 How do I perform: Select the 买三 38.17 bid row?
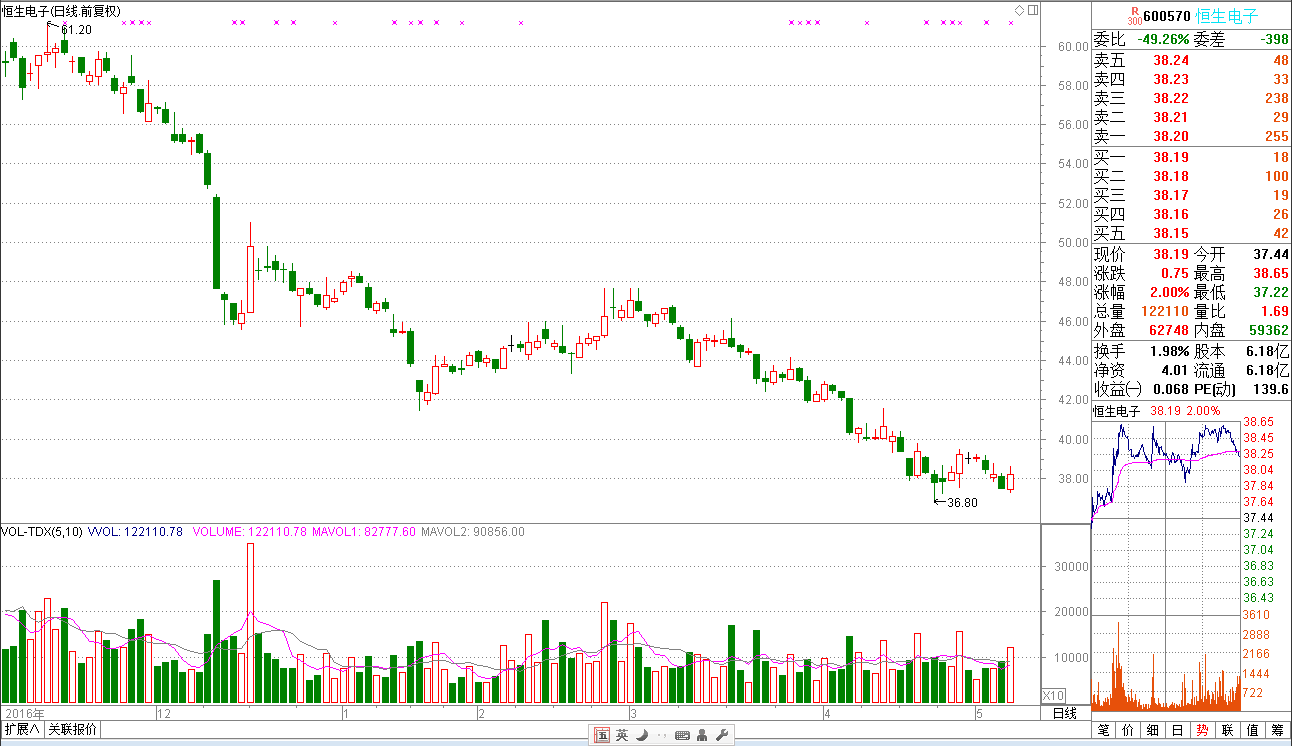(x=1191, y=195)
